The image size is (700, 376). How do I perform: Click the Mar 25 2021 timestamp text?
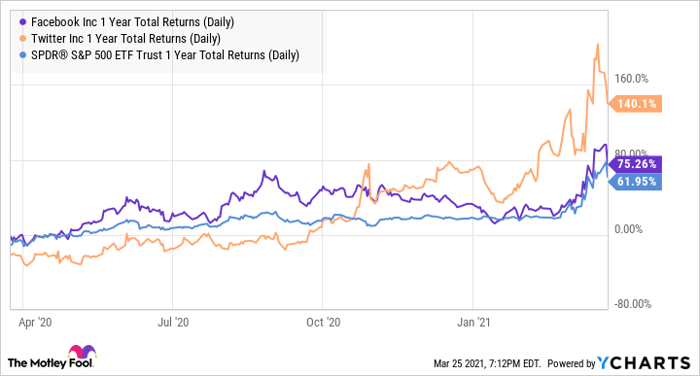click(x=487, y=363)
